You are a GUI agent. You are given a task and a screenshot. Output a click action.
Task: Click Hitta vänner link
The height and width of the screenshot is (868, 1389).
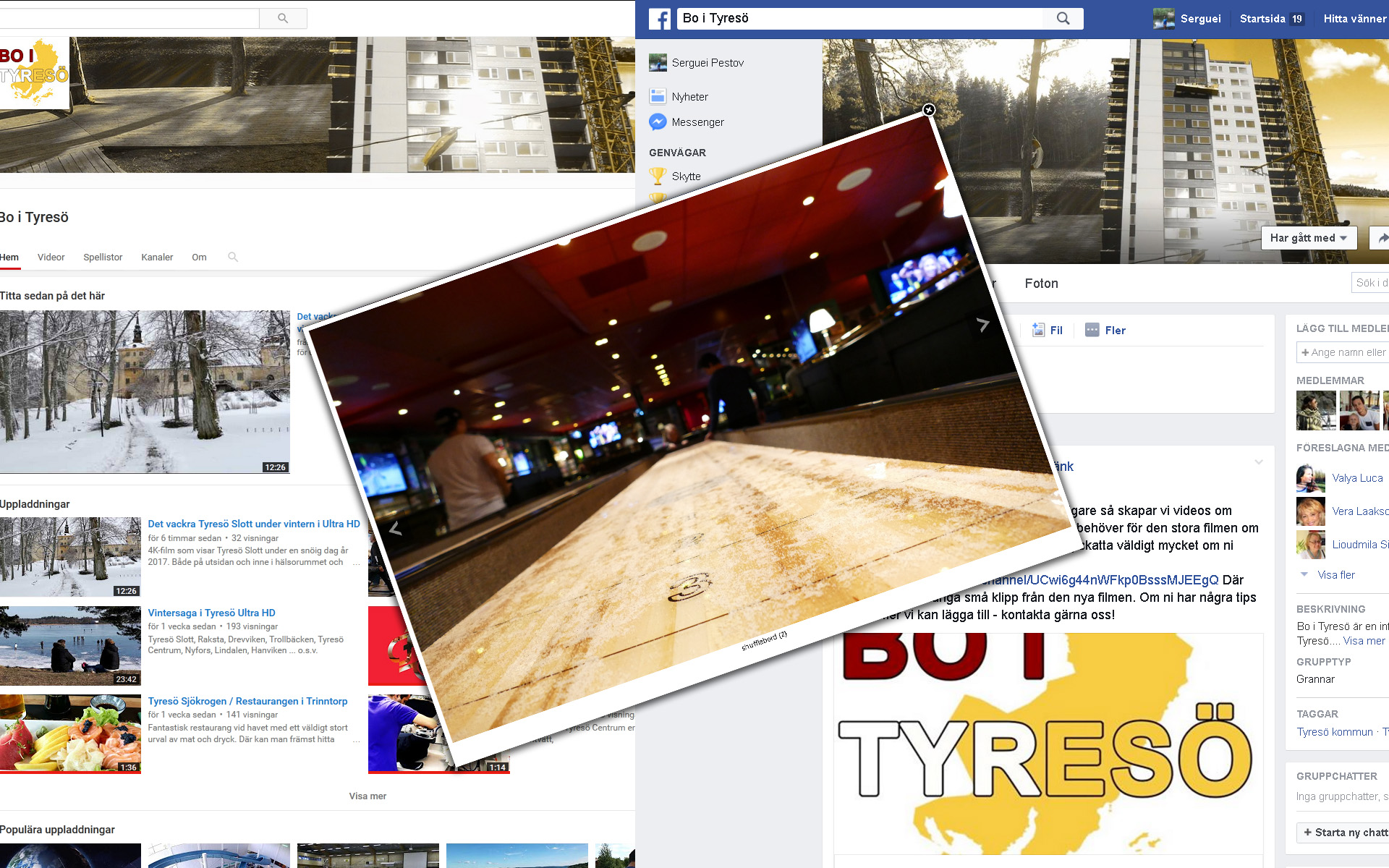click(1354, 19)
